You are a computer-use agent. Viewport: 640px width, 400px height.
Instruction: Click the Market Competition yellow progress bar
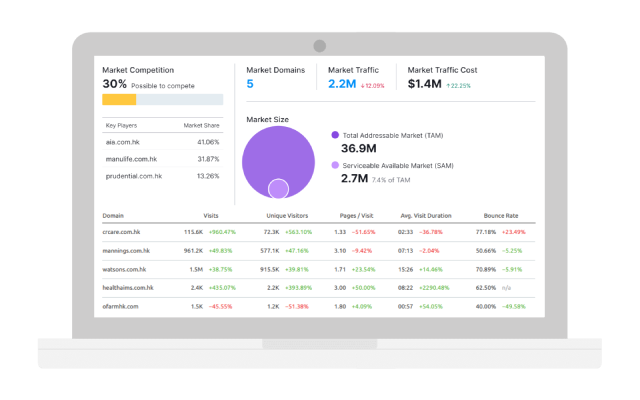click(119, 99)
